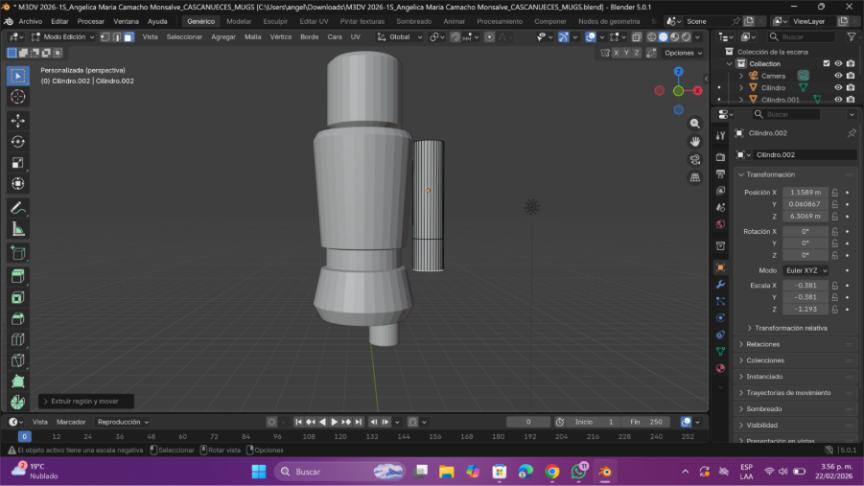This screenshot has height=486, width=864.
Task: Click the viewport zoom magnifier icon
Action: [695, 123]
